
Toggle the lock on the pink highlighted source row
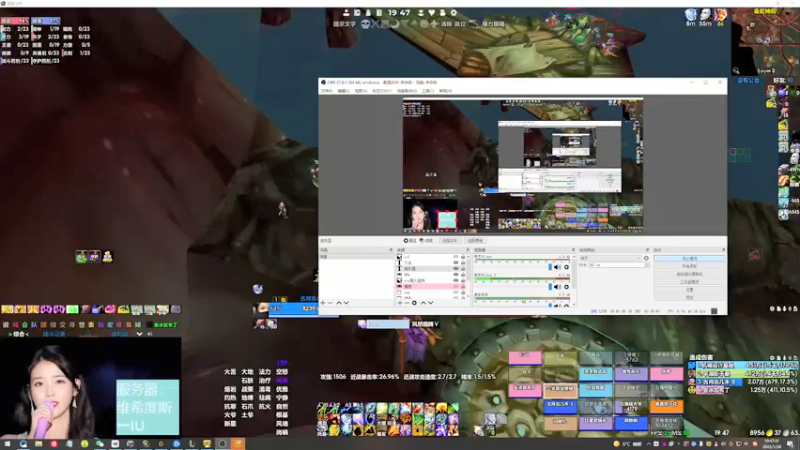click(x=463, y=286)
